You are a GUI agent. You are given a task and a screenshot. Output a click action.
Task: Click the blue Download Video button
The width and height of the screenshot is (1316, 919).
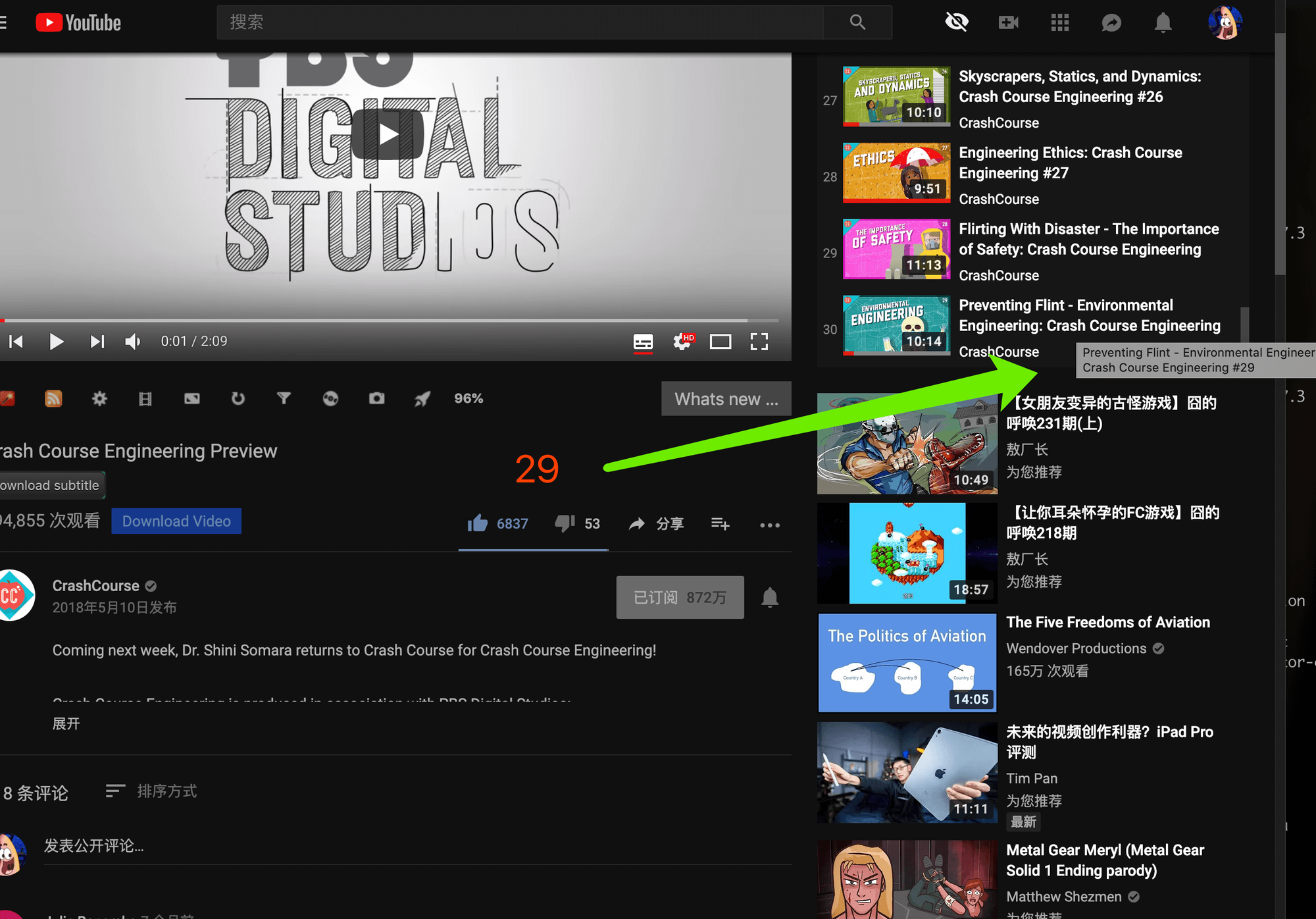pyautogui.click(x=176, y=521)
